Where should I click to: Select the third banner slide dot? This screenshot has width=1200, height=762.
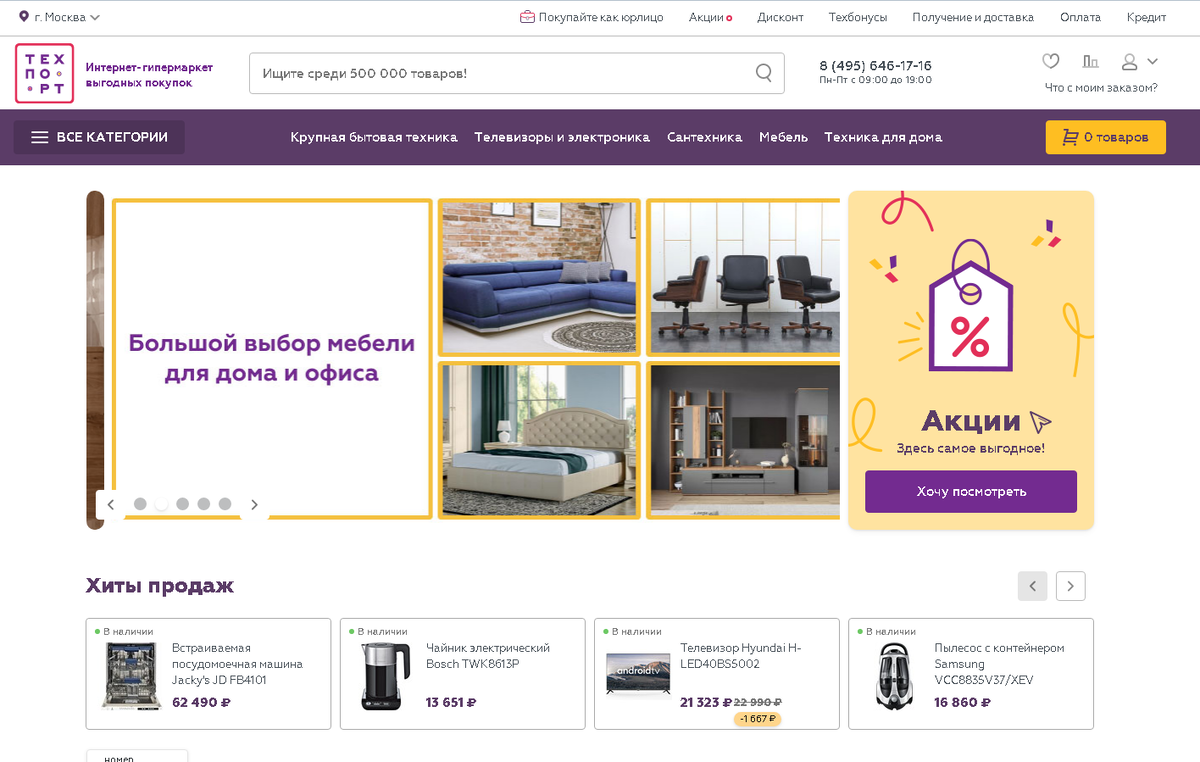point(182,504)
